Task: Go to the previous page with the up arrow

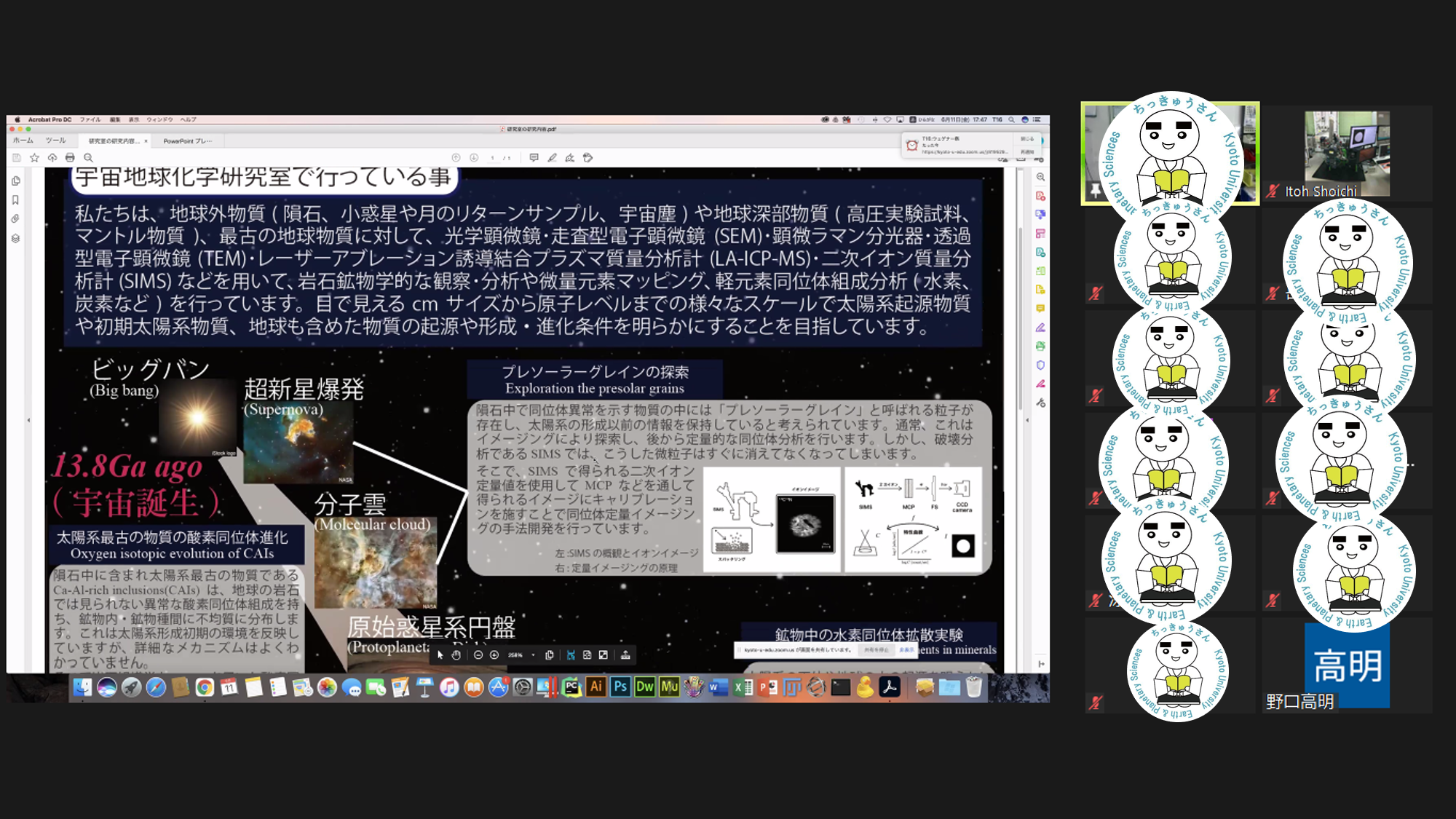Action: [x=456, y=157]
